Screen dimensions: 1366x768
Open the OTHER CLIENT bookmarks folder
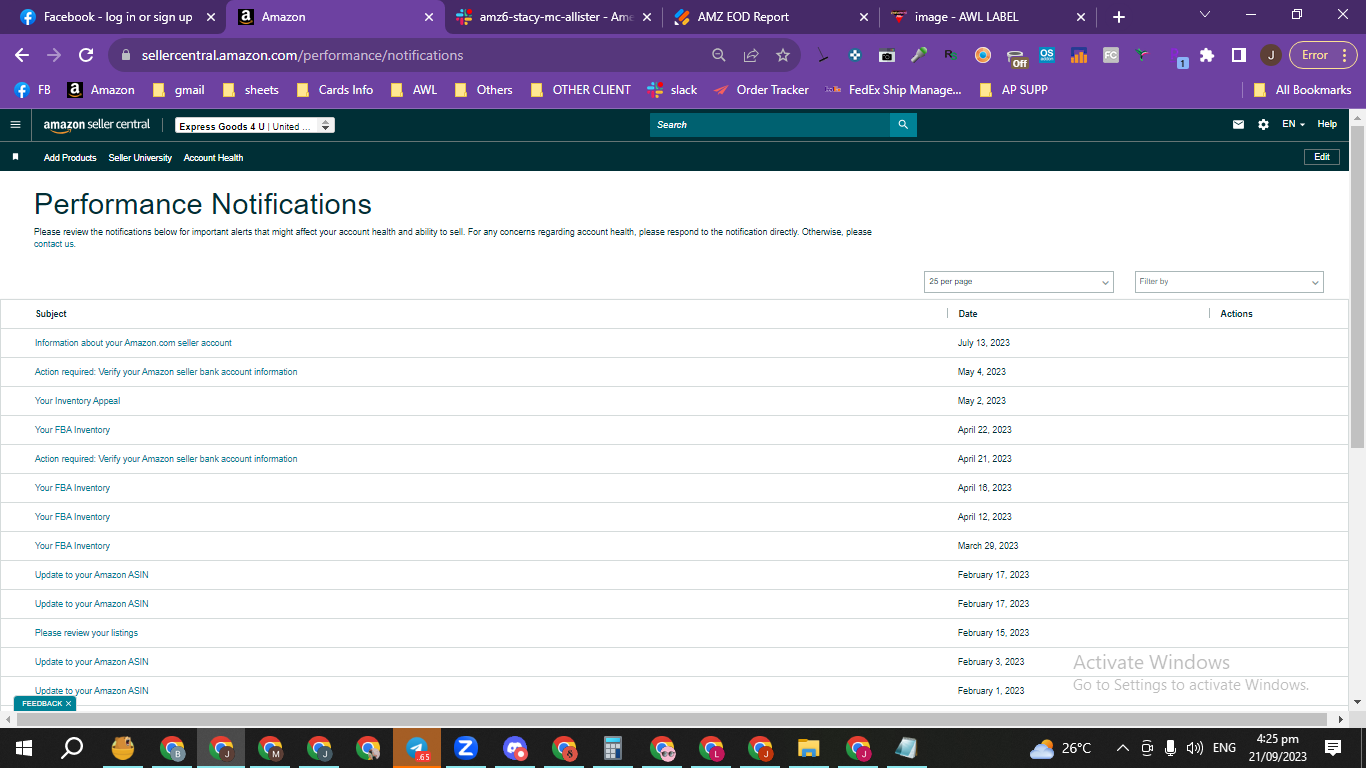pos(582,90)
